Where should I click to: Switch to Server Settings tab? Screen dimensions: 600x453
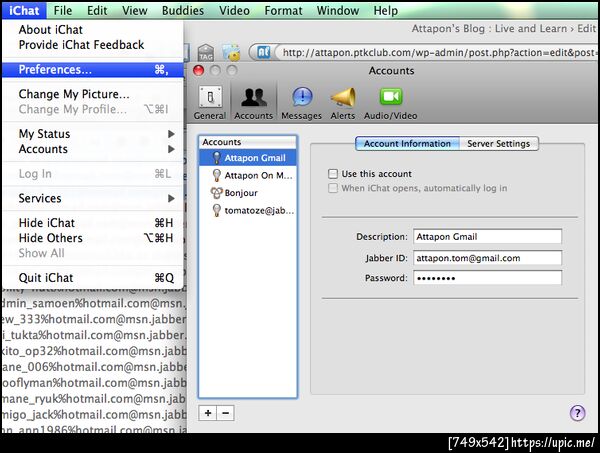pyautogui.click(x=499, y=143)
